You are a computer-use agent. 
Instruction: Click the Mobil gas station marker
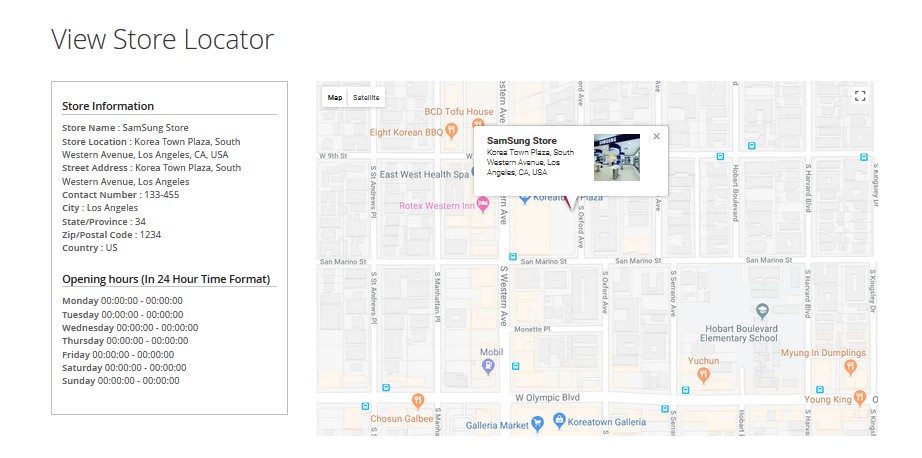coord(488,366)
